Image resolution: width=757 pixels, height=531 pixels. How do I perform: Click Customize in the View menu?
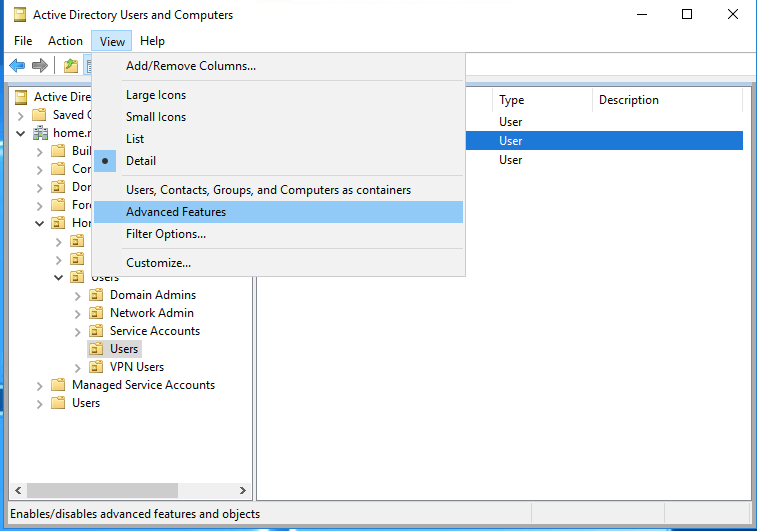[158, 263]
